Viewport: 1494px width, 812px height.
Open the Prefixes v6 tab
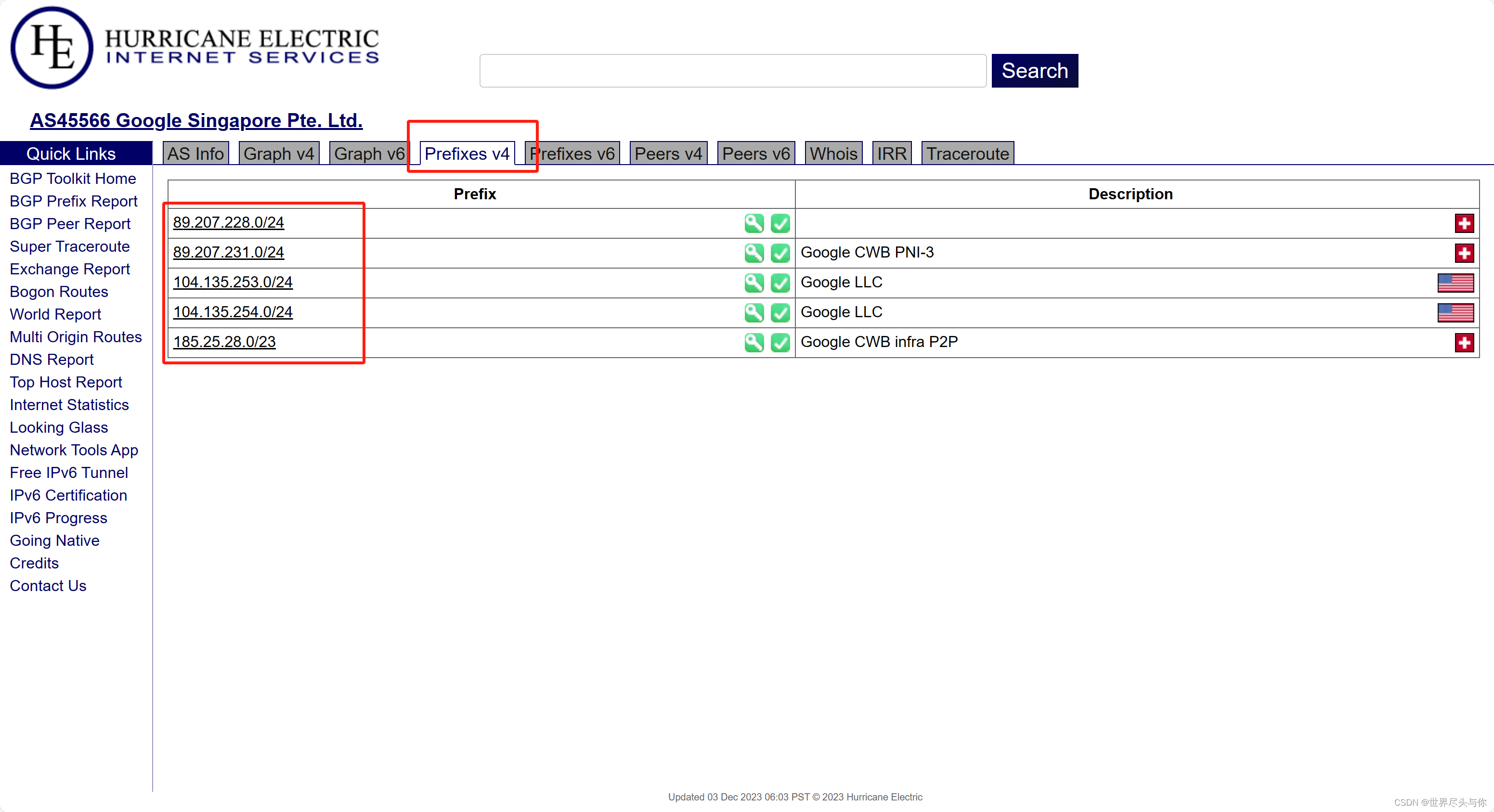572,154
